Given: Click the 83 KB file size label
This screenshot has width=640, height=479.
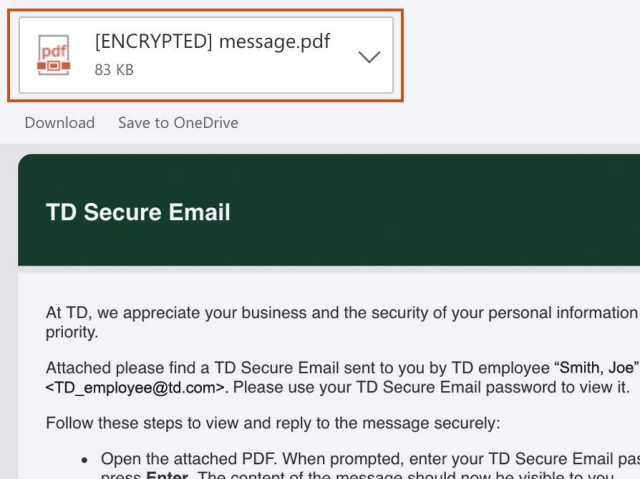Looking at the screenshot, I should coord(114,70).
